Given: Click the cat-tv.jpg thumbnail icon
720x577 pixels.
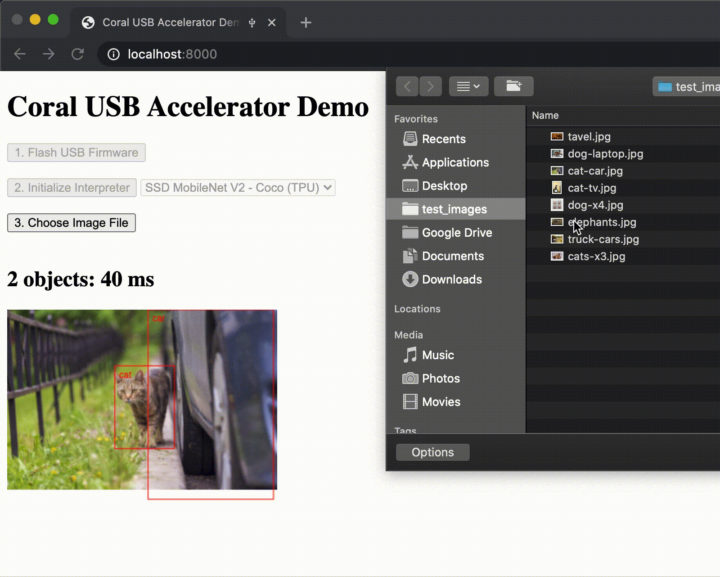Looking at the screenshot, I should (x=557, y=187).
